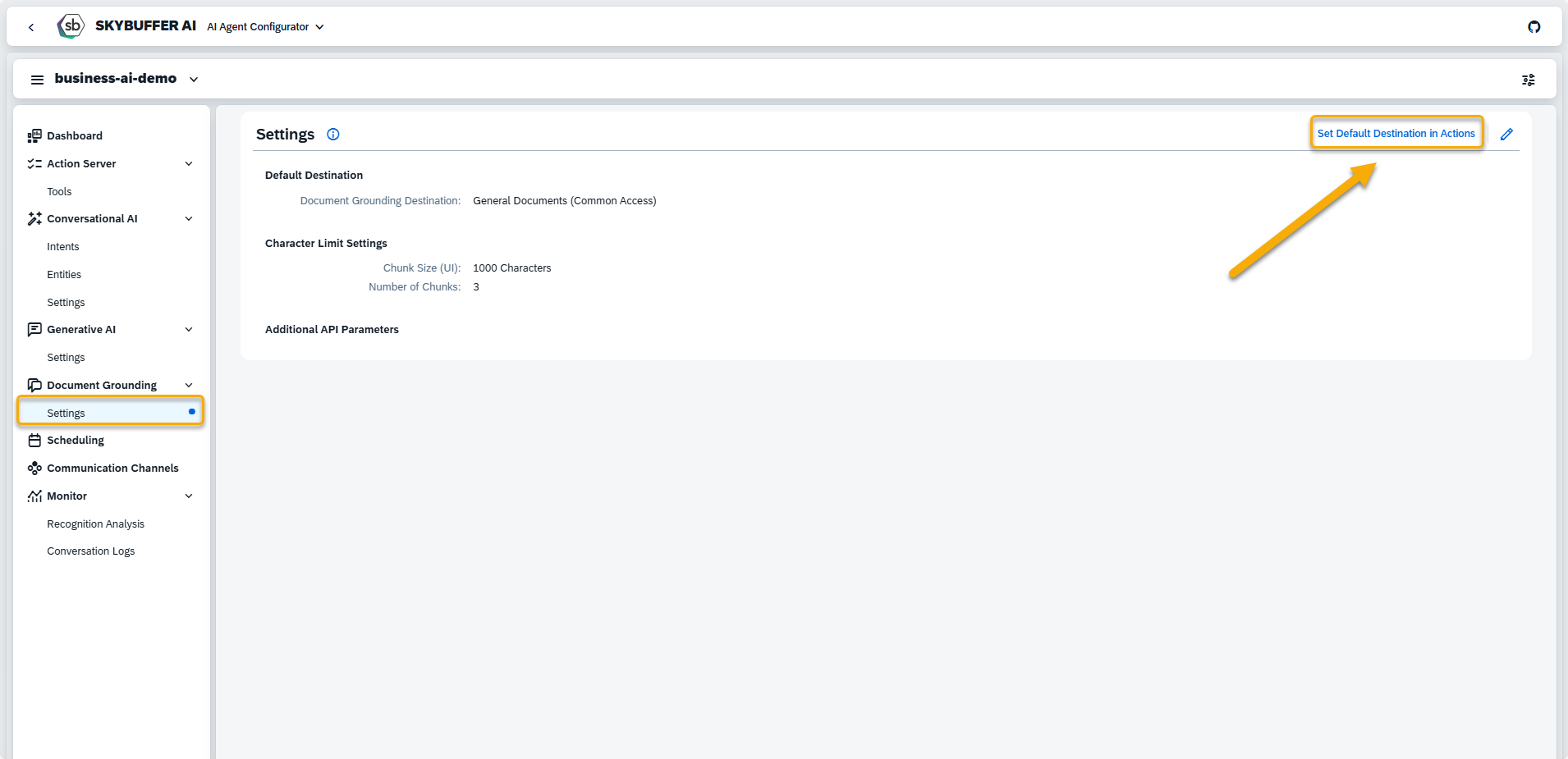Click Set Default Destination in Actions
The image size is (1568, 759).
pos(1396,134)
